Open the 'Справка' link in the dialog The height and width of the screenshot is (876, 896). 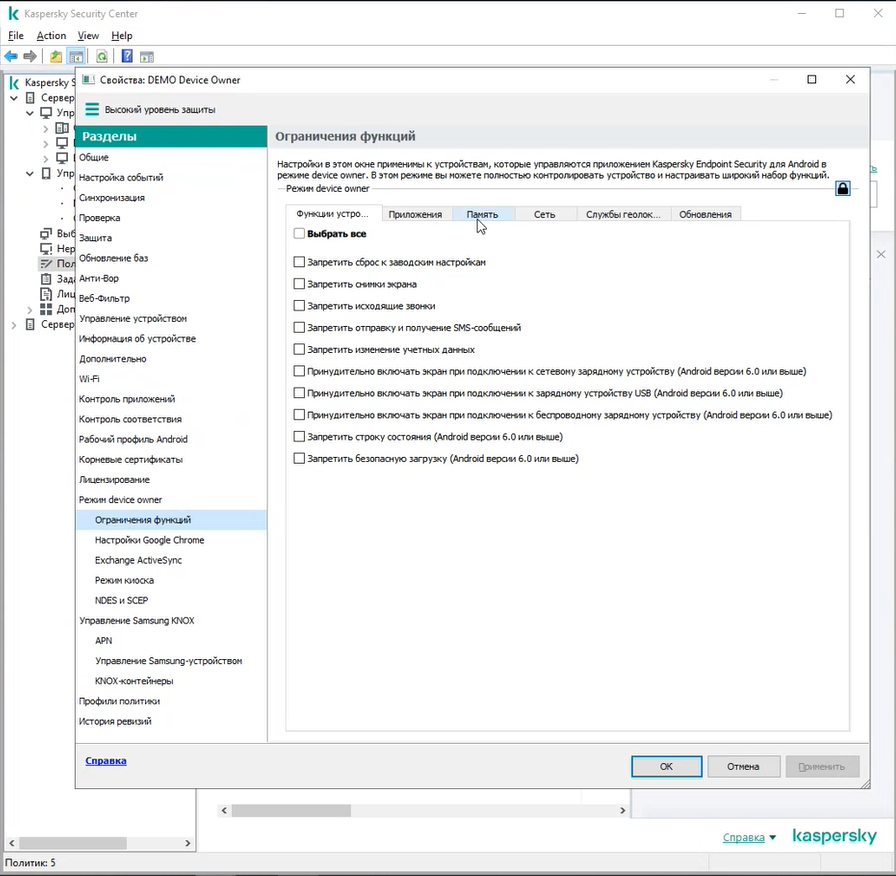[106, 761]
